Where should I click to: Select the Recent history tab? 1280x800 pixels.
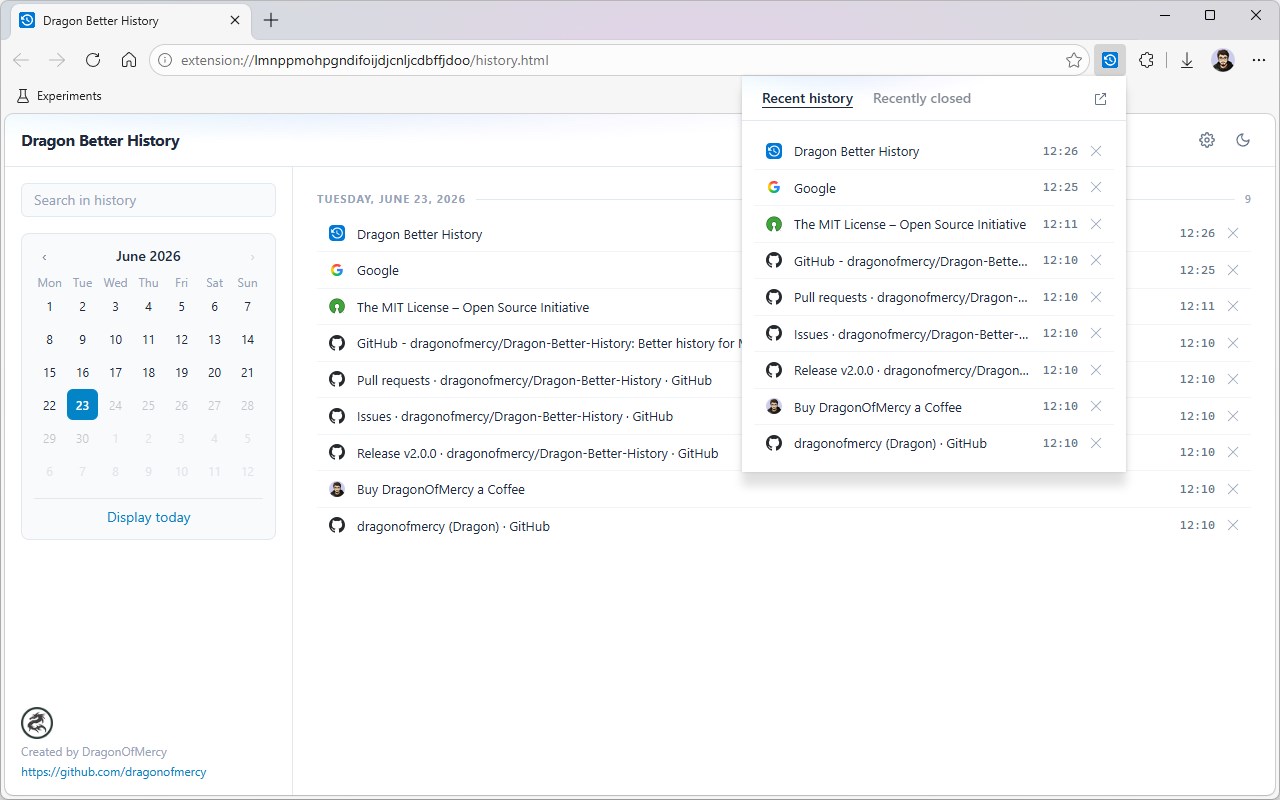[807, 98]
